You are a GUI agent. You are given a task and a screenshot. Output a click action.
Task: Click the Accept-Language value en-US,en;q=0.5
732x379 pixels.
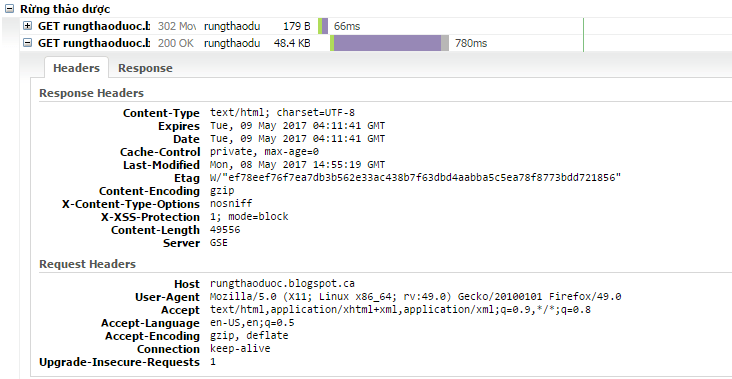252,323
